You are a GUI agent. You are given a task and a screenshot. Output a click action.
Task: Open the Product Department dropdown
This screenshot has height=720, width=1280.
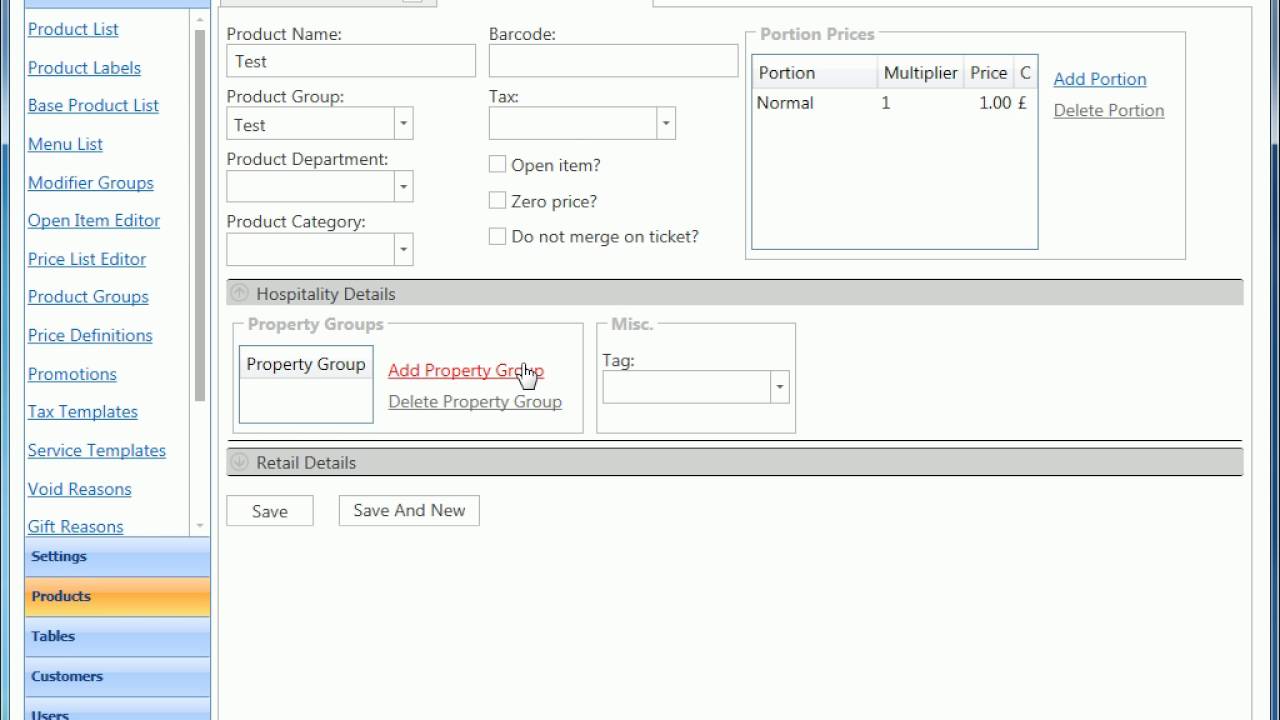click(x=403, y=186)
